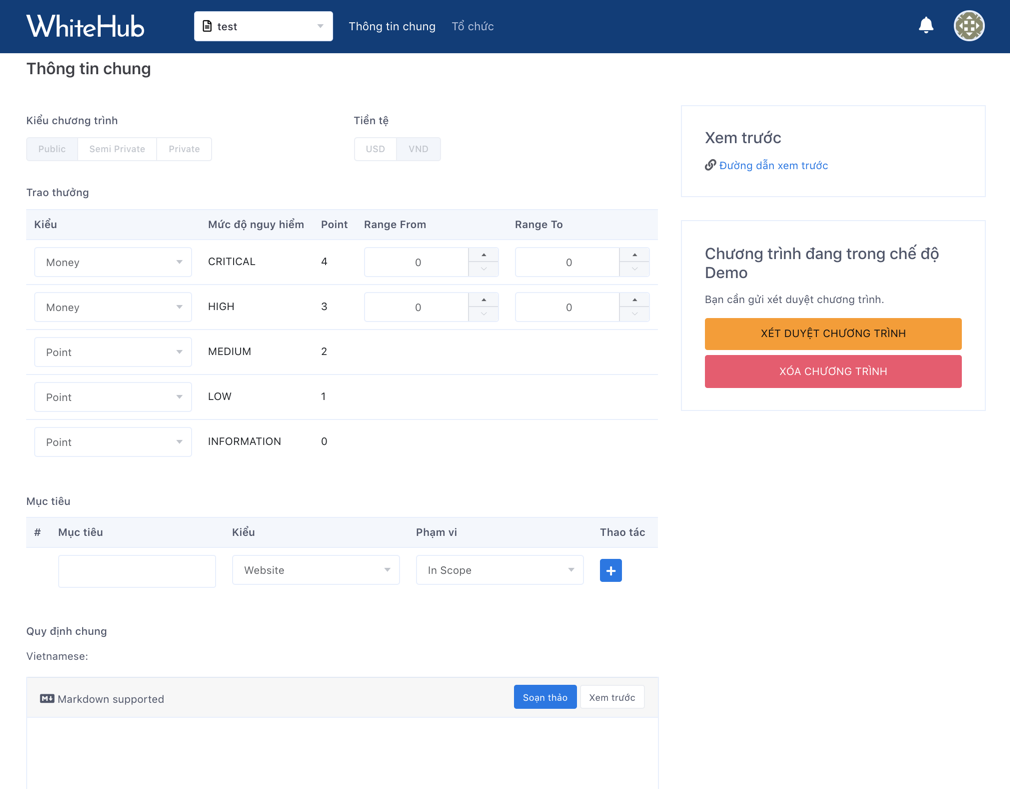Add a new objective with the blue plus button
Screen dimensions: 1010x789
pos(610,570)
